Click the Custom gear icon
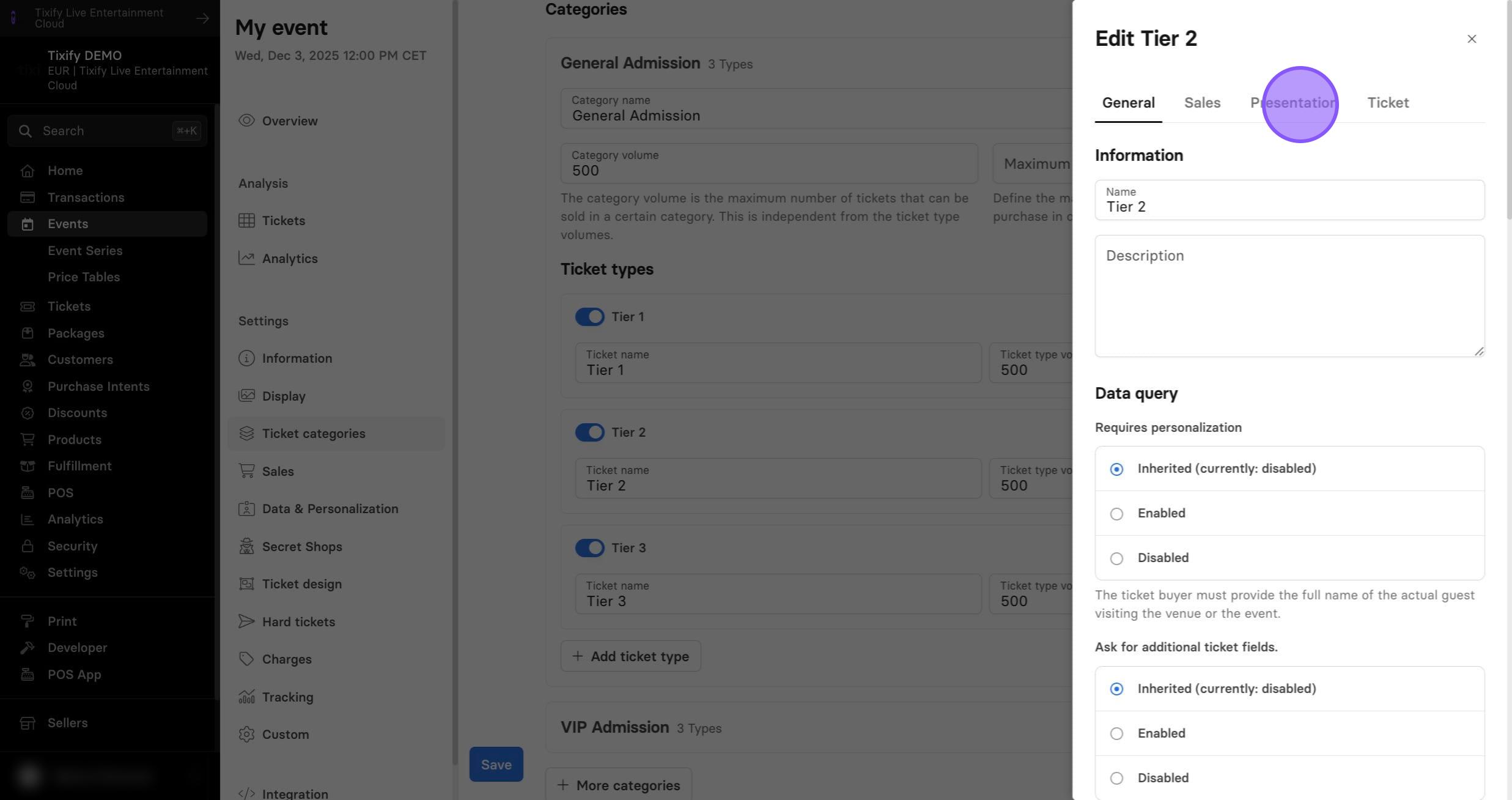This screenshot has height=800, width=1512. tap(246, 735)
